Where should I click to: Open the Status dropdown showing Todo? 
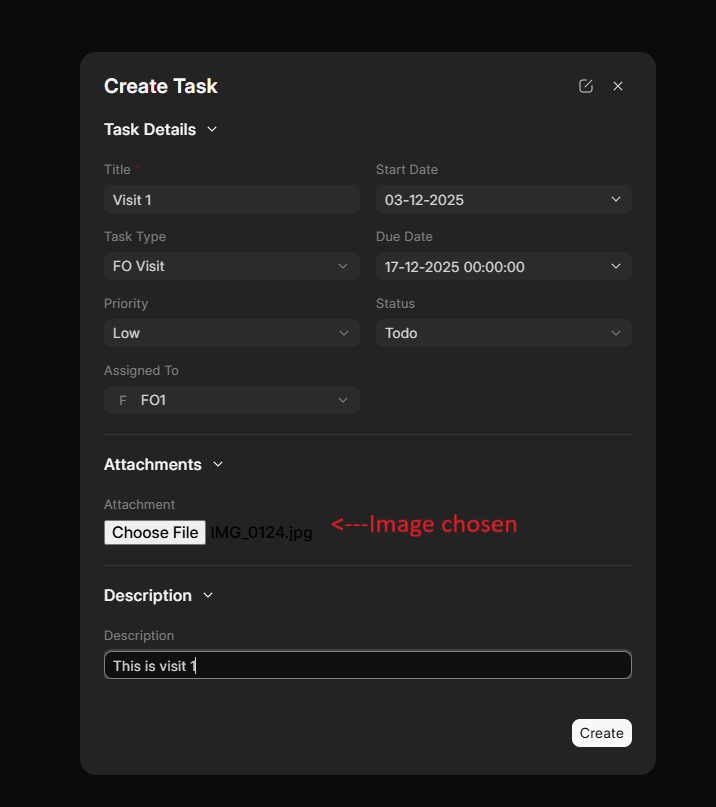503,332
